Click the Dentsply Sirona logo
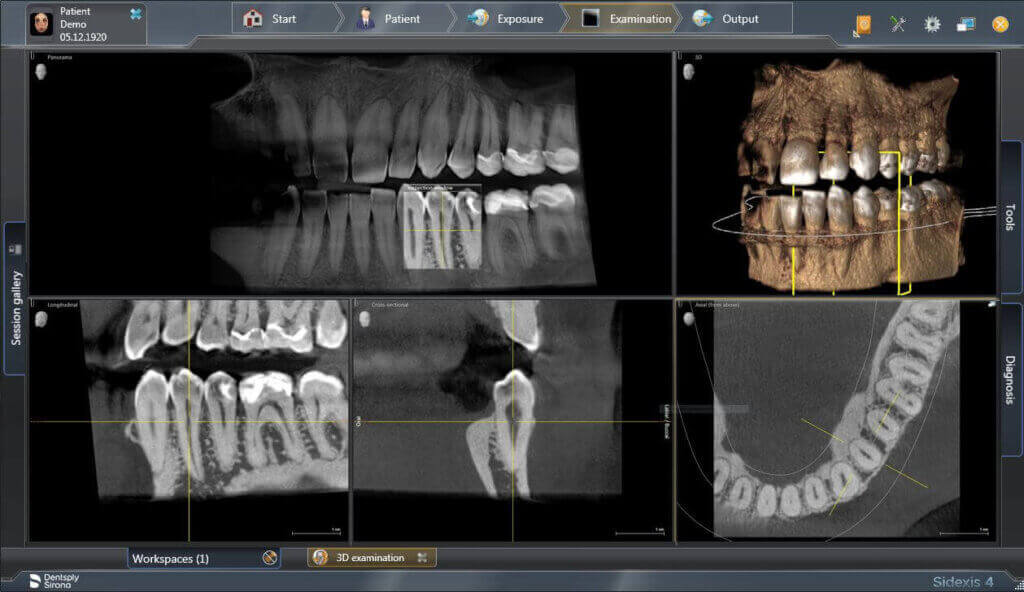The height and width of the screenshot is (592, 1024). (x=54, y=580)
